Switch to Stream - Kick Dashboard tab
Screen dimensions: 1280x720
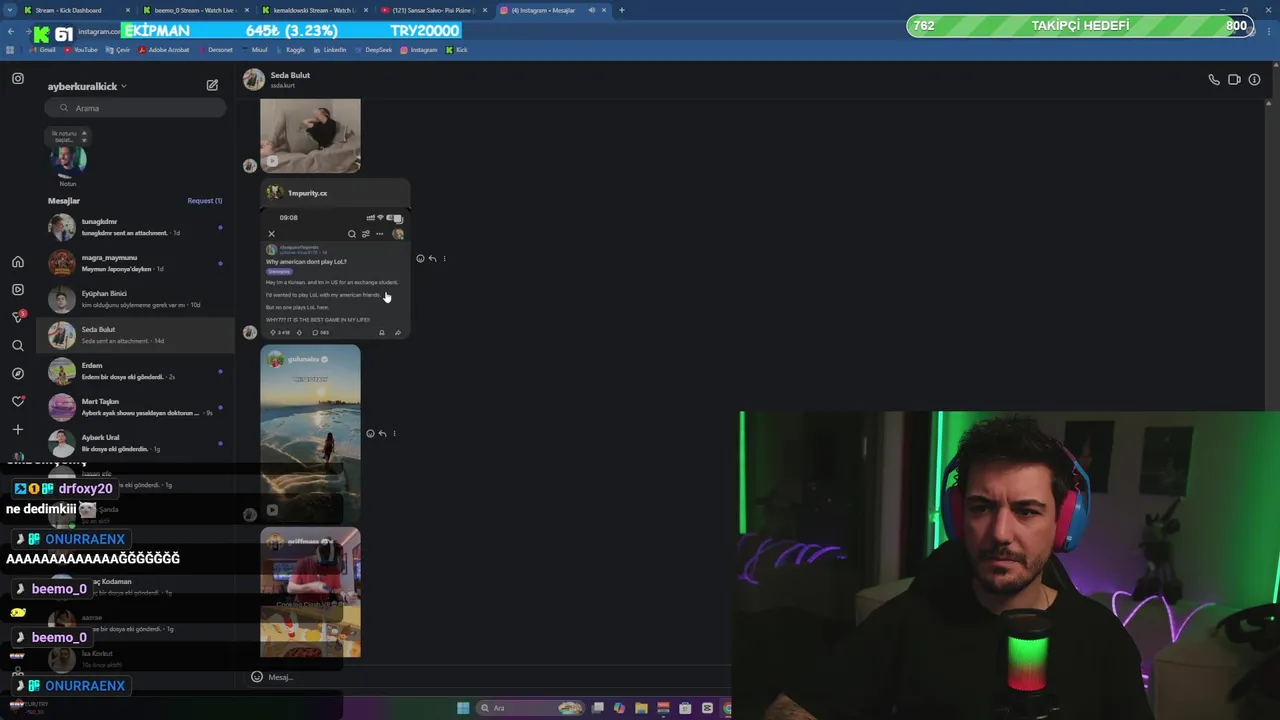77,10
